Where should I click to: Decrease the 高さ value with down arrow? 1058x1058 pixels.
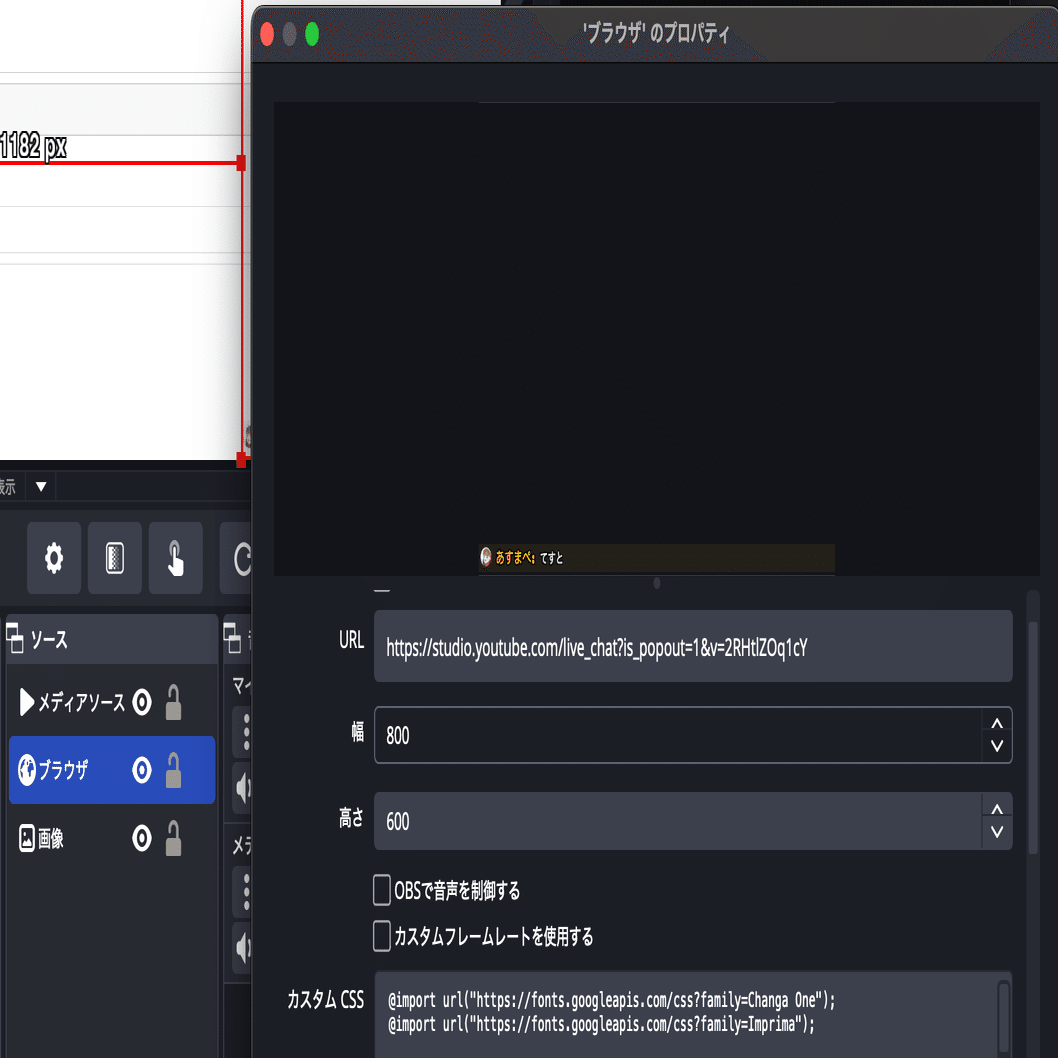[x=997, y=832]
